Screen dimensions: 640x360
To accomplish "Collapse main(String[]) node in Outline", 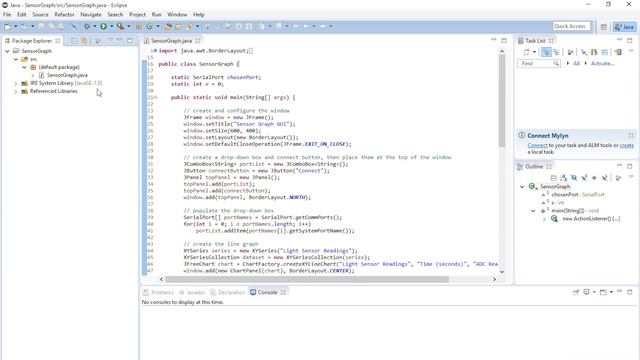I will (533, 211).
